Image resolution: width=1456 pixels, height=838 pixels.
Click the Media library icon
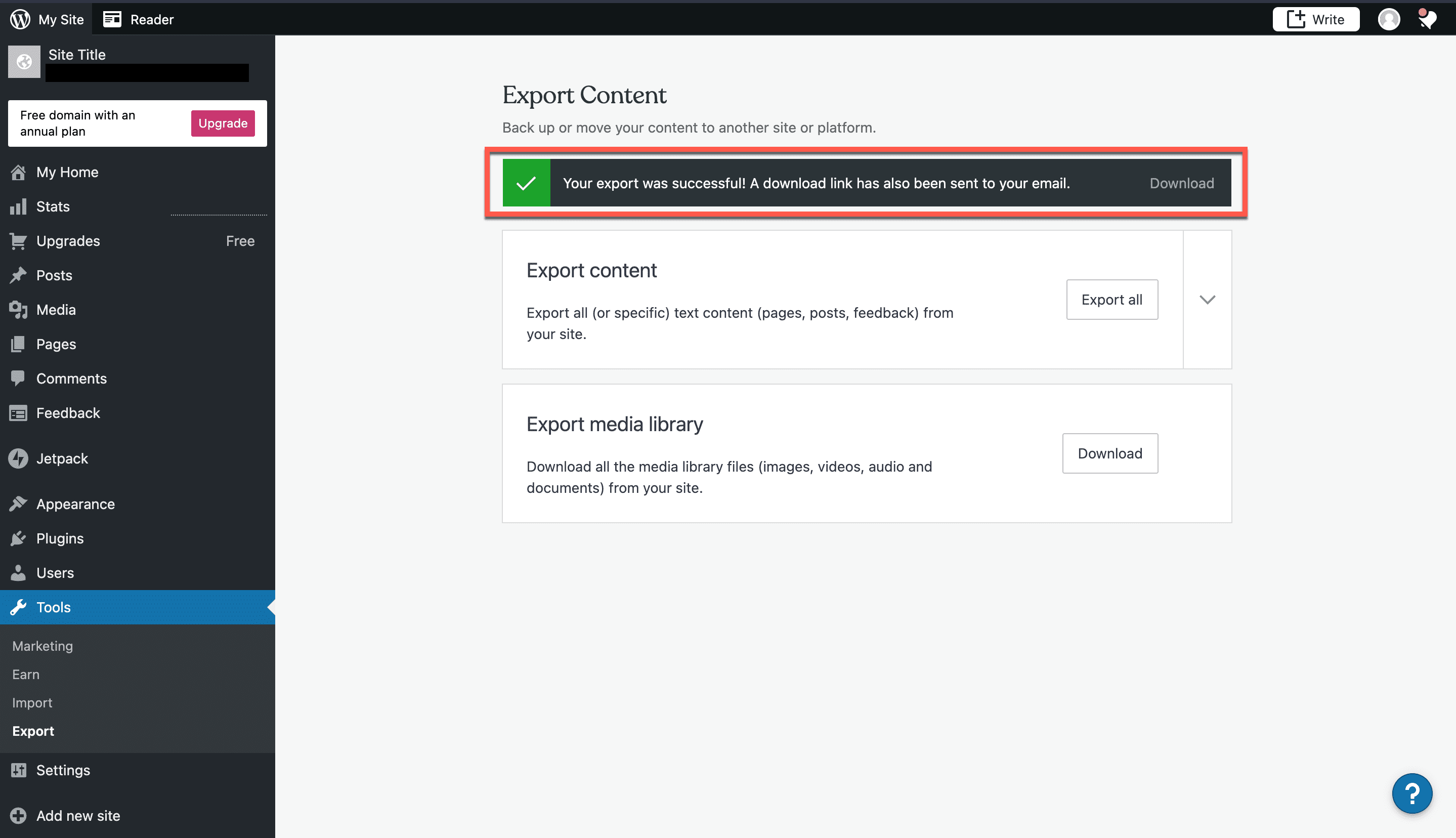(x=18, y=310)
